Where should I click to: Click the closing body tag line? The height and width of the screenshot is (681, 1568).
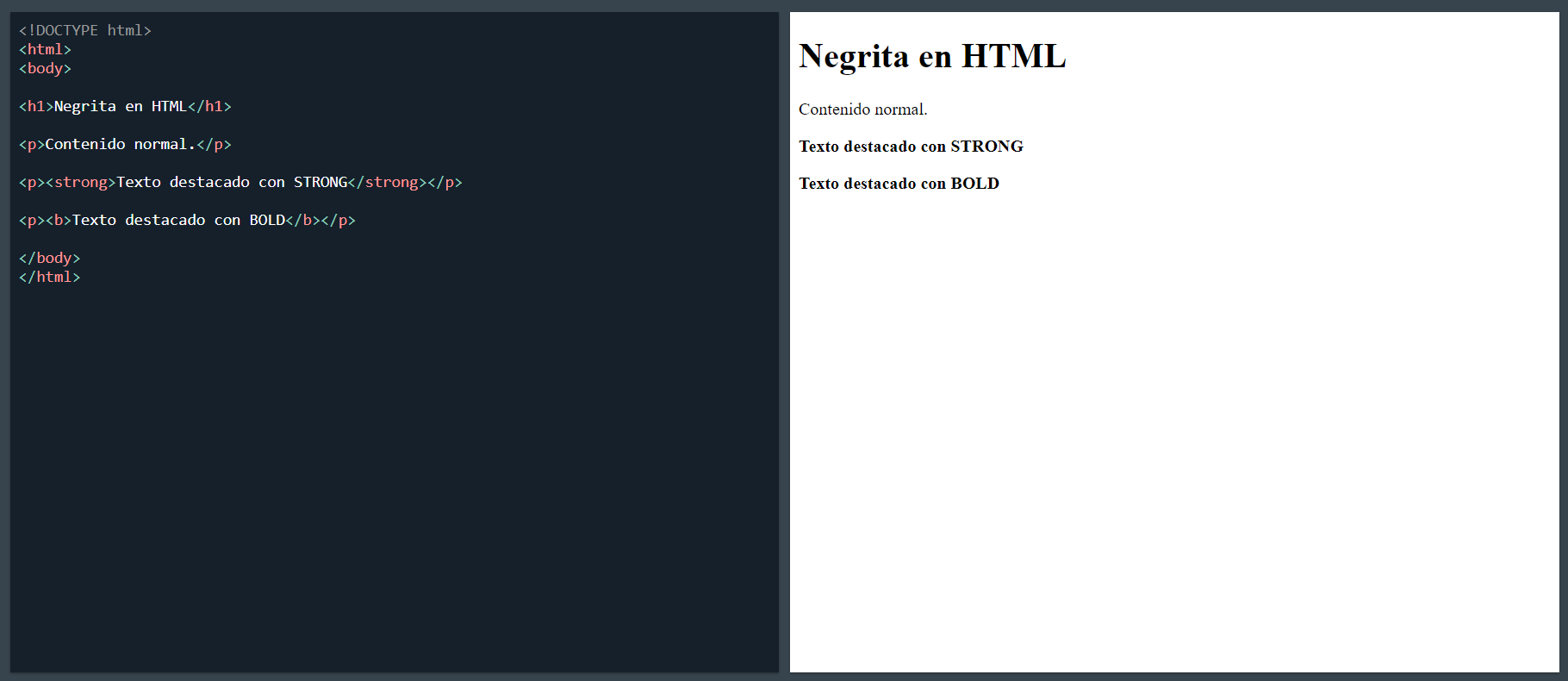[x=49, y=258]
